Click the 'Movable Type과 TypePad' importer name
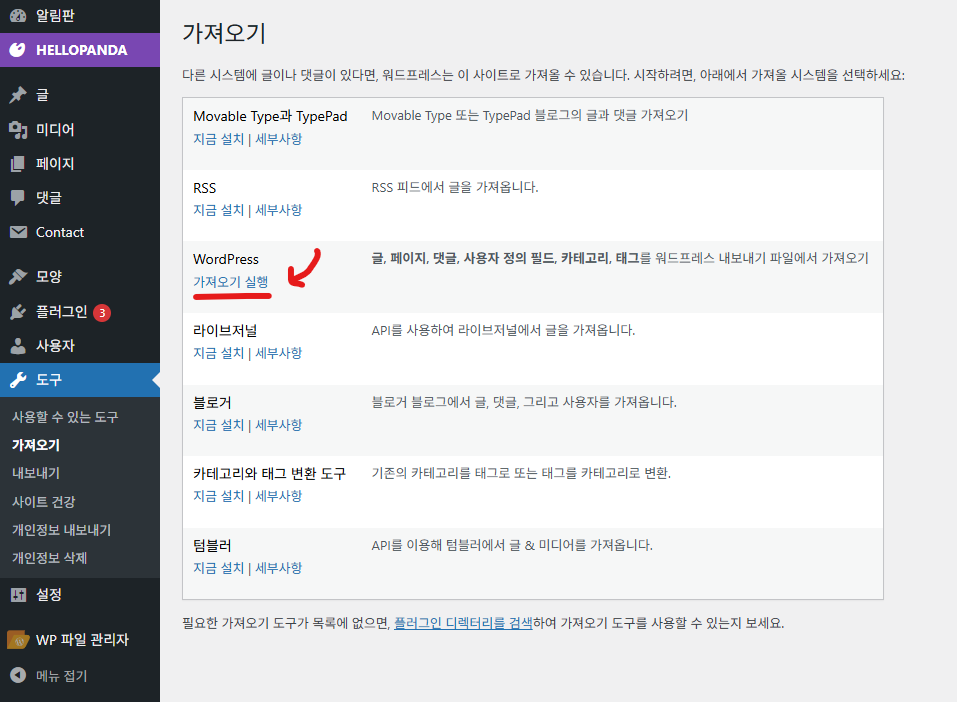The height and width of the screenshot is (702, 957). coord(270,116)
